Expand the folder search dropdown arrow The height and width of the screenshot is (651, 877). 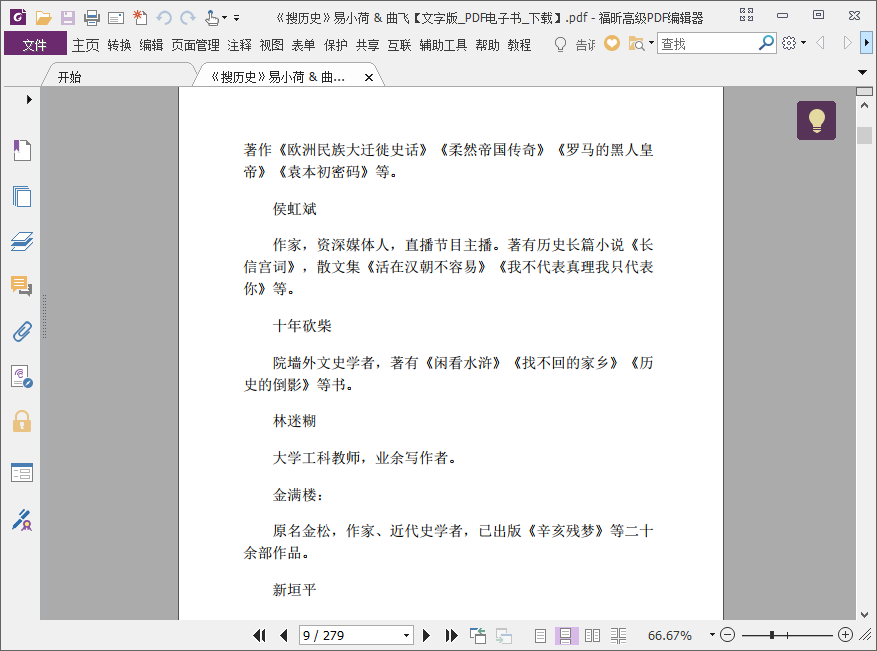click(x=651, y=43)
